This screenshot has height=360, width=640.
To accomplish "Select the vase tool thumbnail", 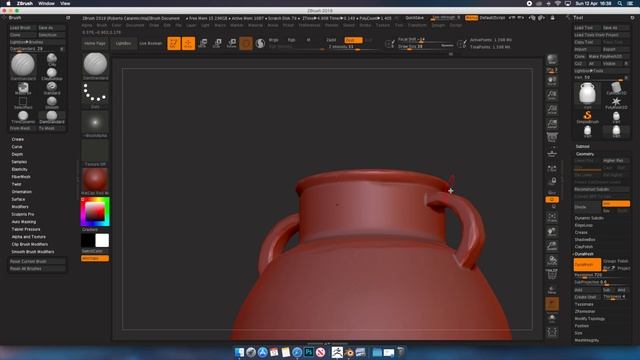I will point(587,95).
